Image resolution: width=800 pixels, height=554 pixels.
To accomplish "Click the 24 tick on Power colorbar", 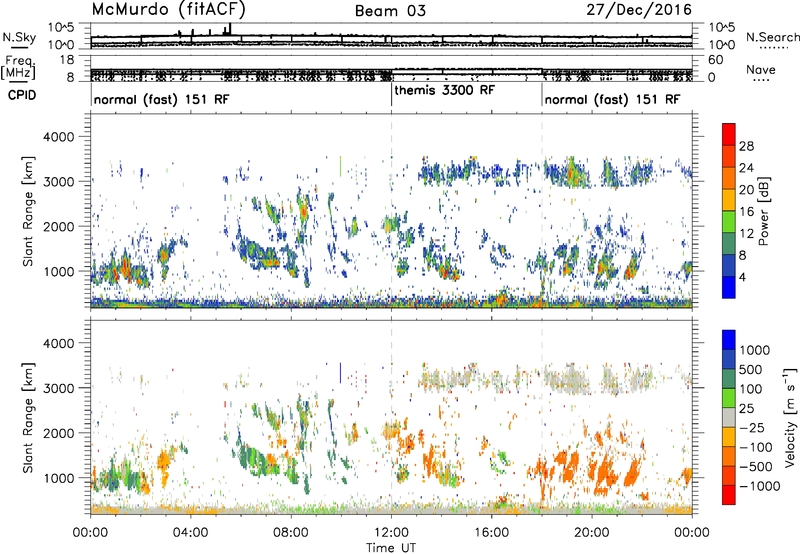I will click(x=746, y=168).
